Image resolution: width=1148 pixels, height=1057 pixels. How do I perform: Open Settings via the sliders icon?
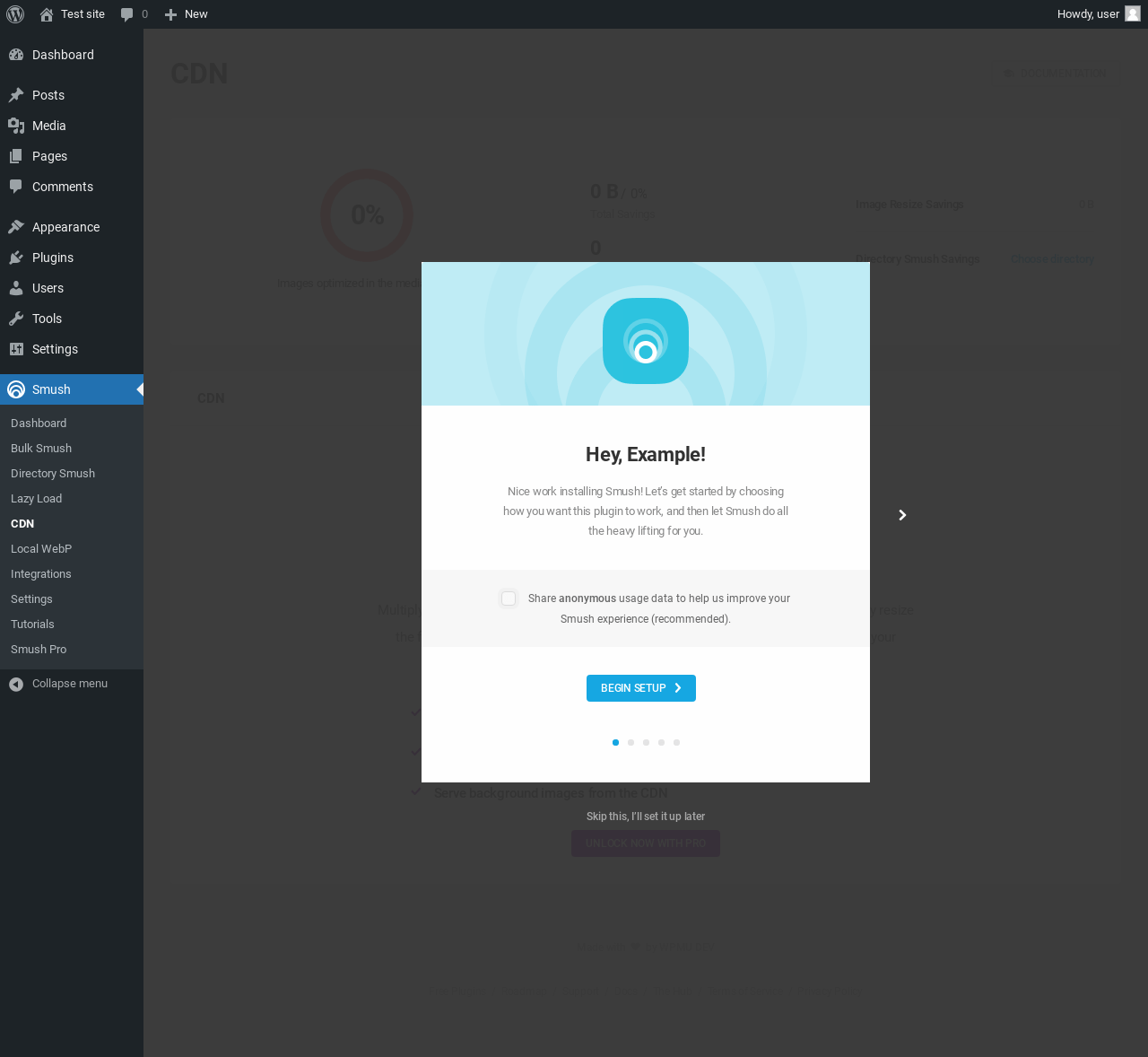pyautogui.click(x=16, y=349)
